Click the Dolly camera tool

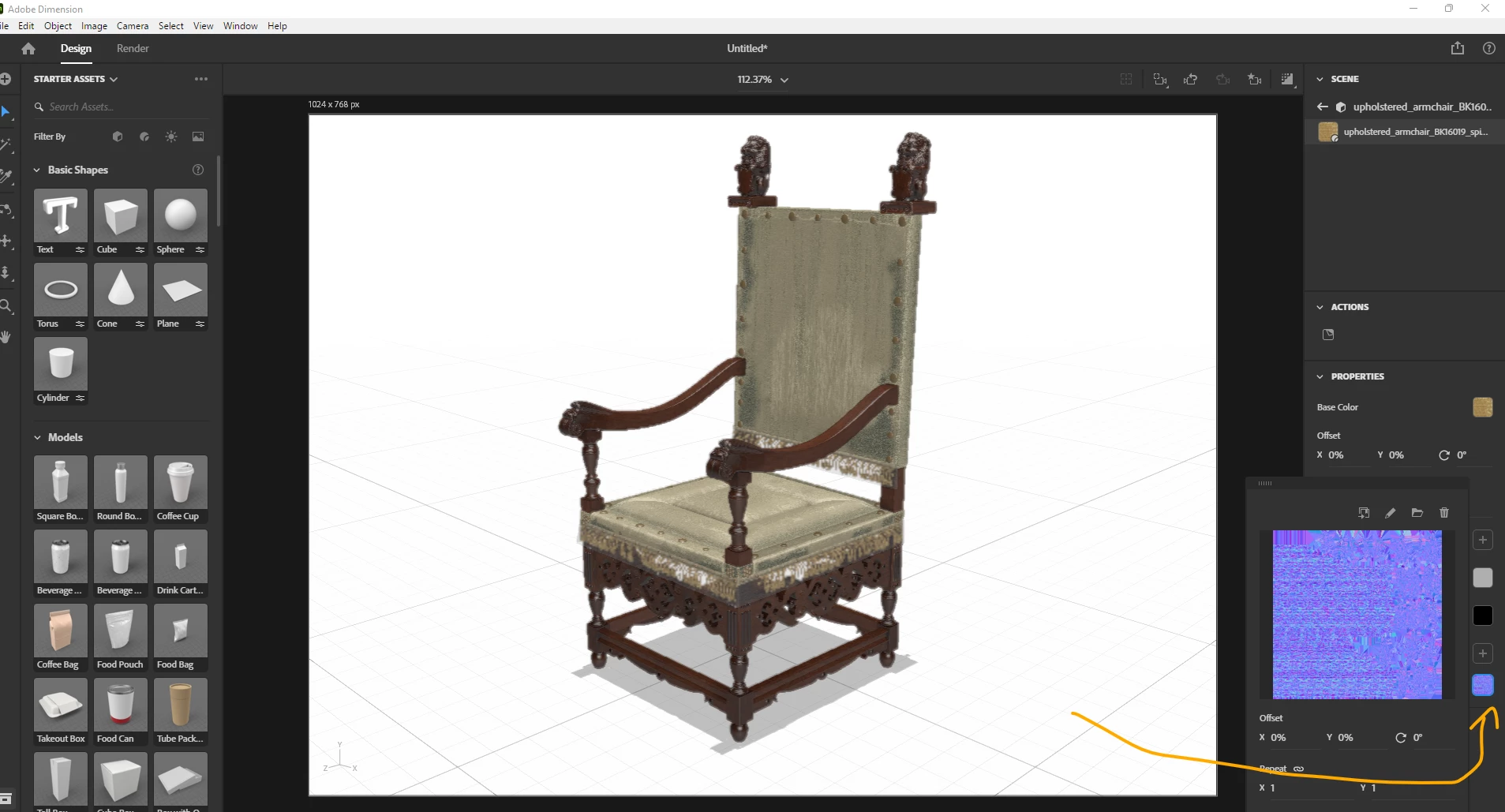[x=6, y=273]
